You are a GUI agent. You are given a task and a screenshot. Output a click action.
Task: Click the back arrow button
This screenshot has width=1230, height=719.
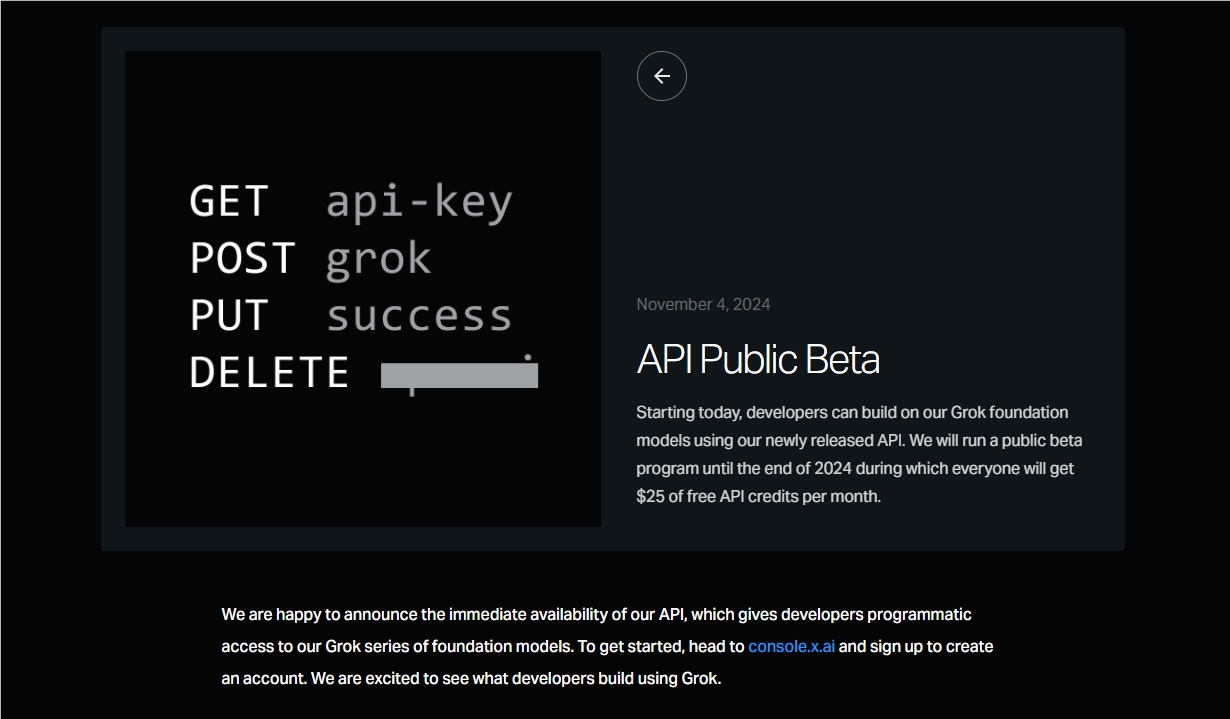662,76
